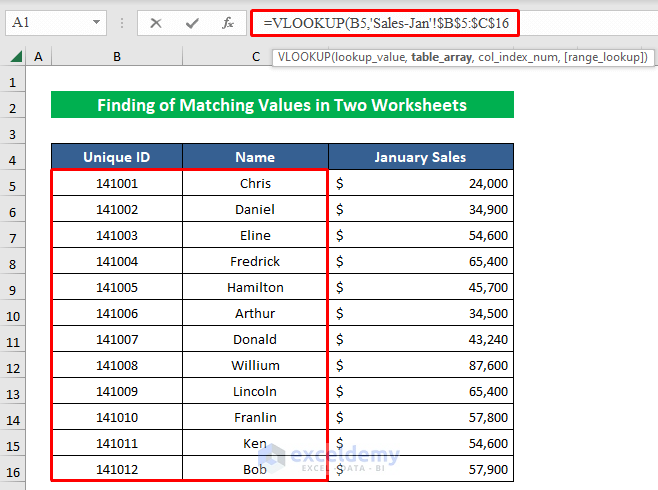Expand the Name Box dropdown arrow
Screen dimensions: 658x490
[96, 22]
